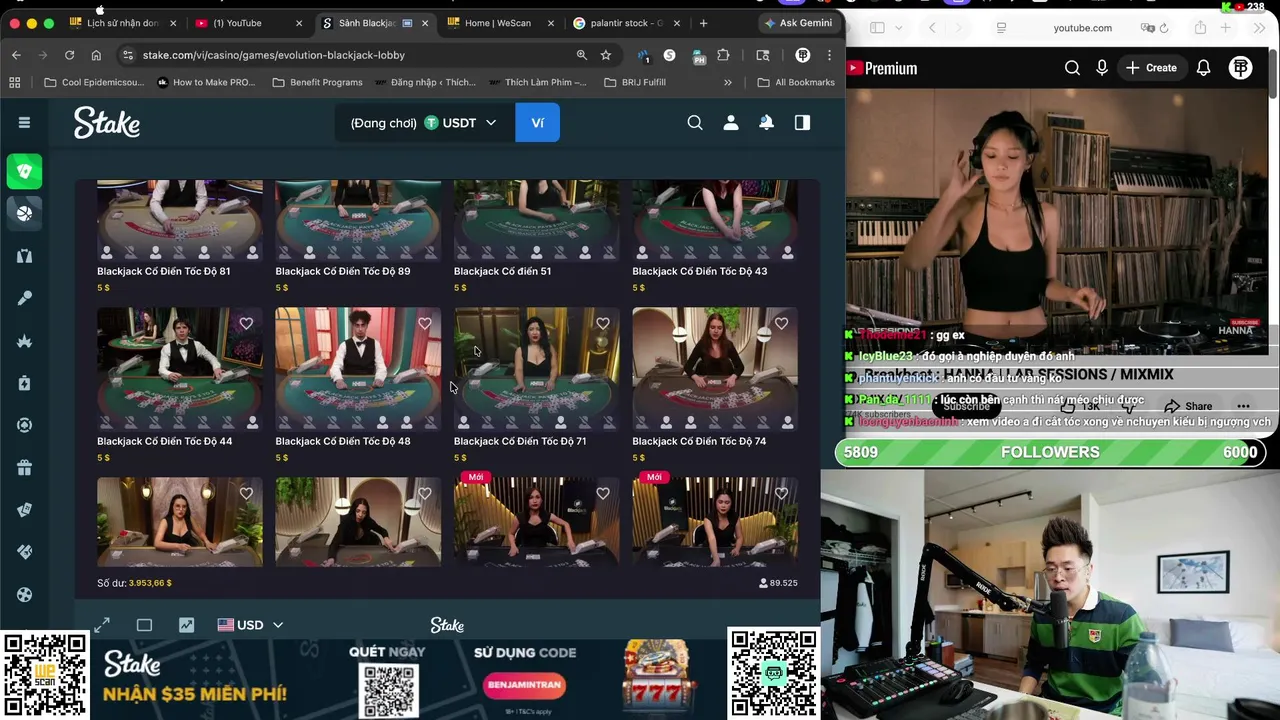Image resolution: width=1280 pixels, height=720 pixels.
Task: Open a new Chrome tab
Action: [x=703, y=23]
